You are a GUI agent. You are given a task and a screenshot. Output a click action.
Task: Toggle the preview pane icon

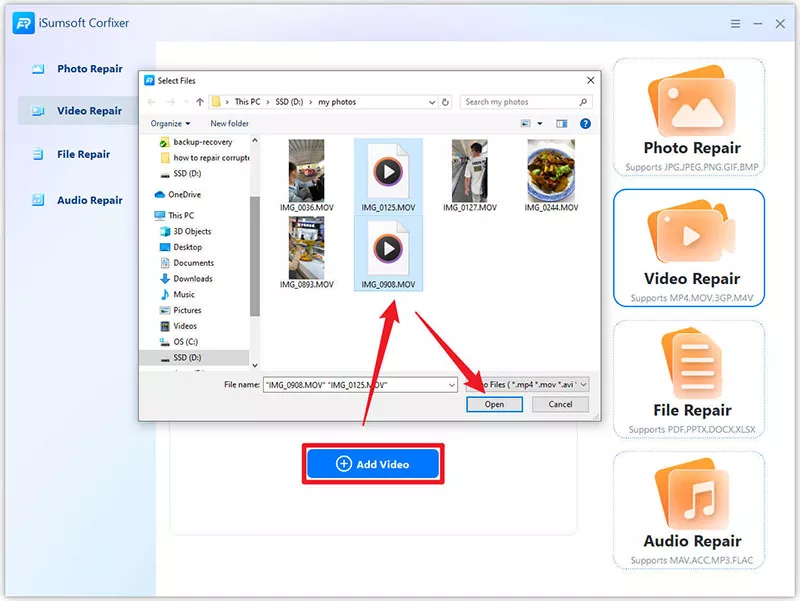[562, 123]
